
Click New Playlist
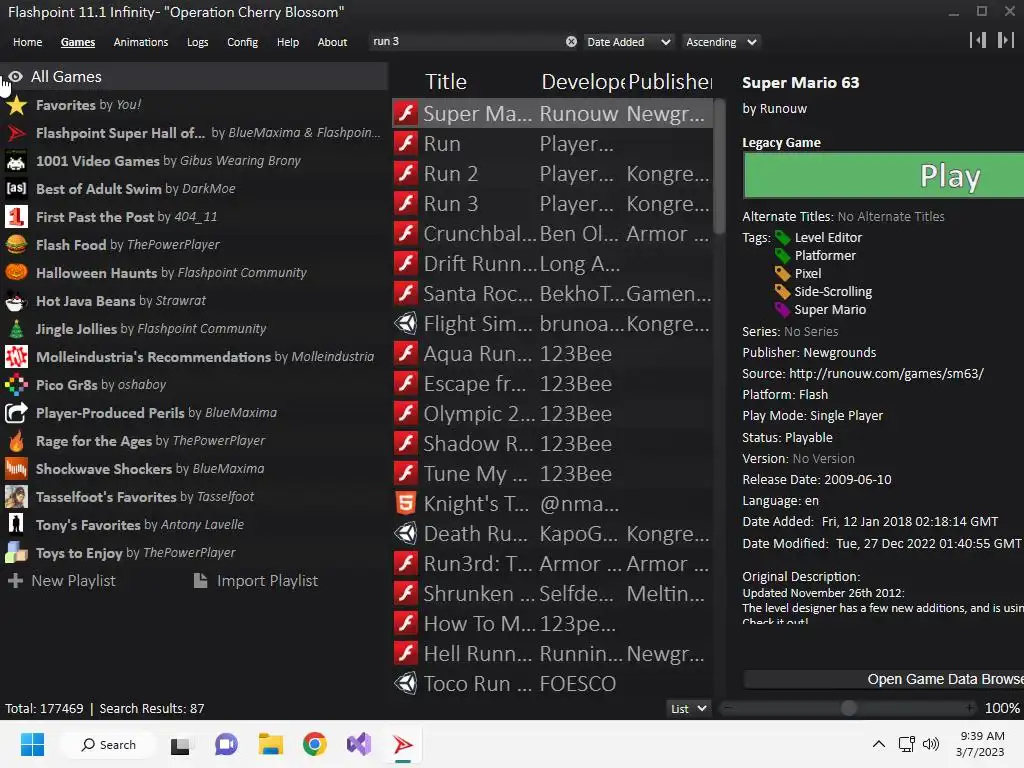pyautogui.click(x=61, y=581)
